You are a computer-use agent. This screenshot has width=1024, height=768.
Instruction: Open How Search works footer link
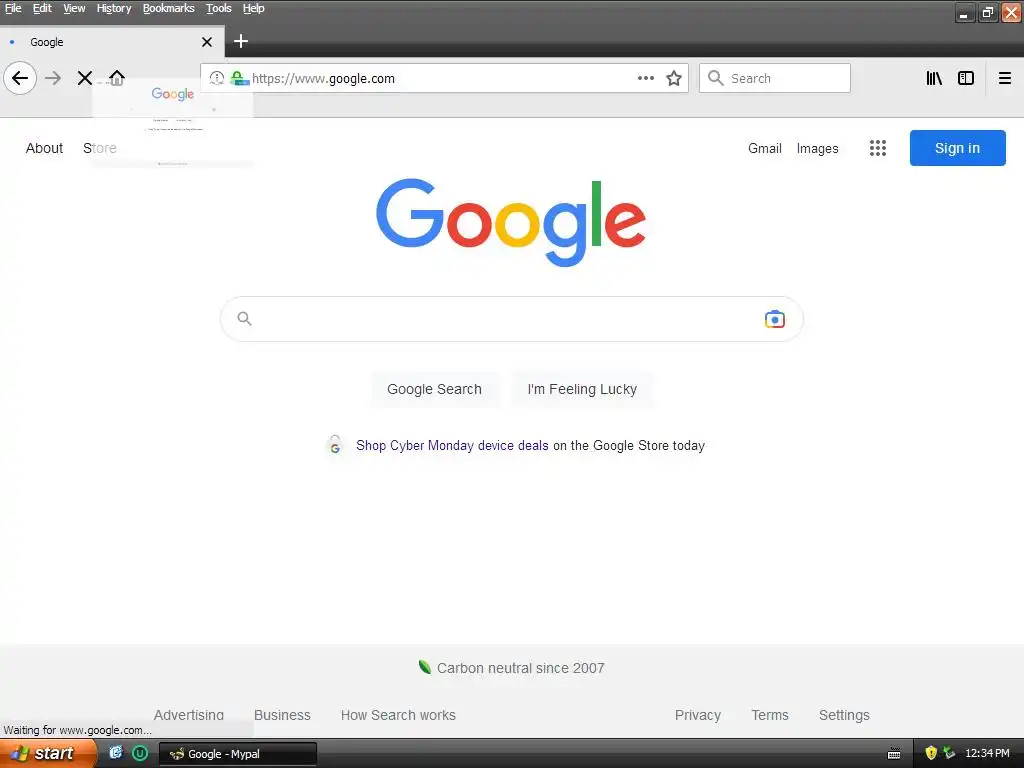(398, 715)
